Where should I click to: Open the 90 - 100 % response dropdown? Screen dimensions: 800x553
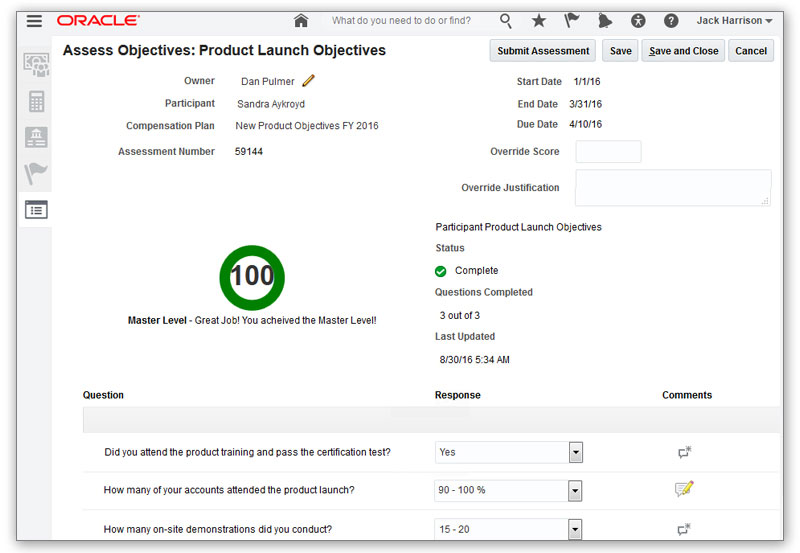(575, 491)
